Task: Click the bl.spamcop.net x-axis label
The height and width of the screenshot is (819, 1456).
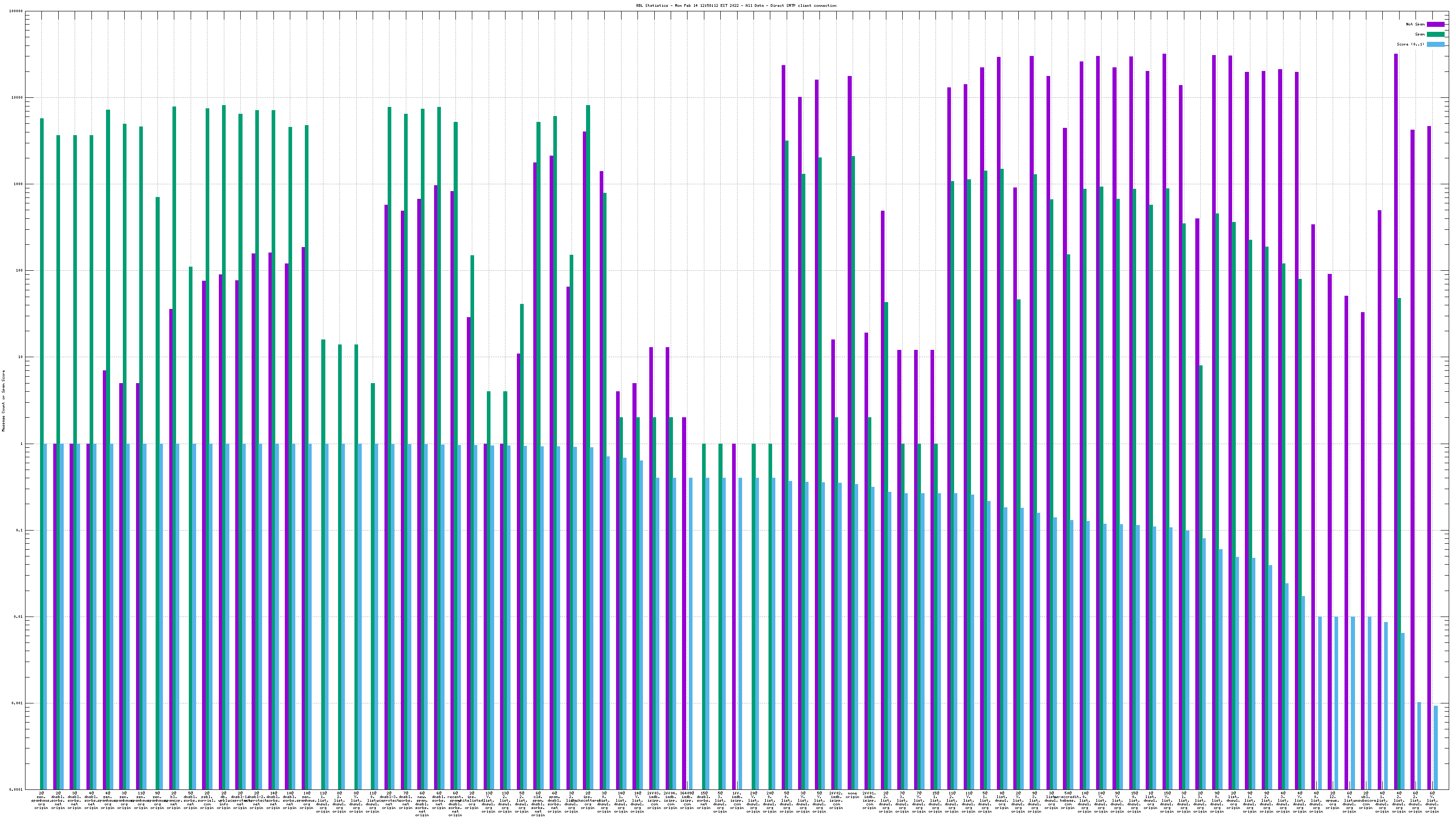Action: point(173,800)
